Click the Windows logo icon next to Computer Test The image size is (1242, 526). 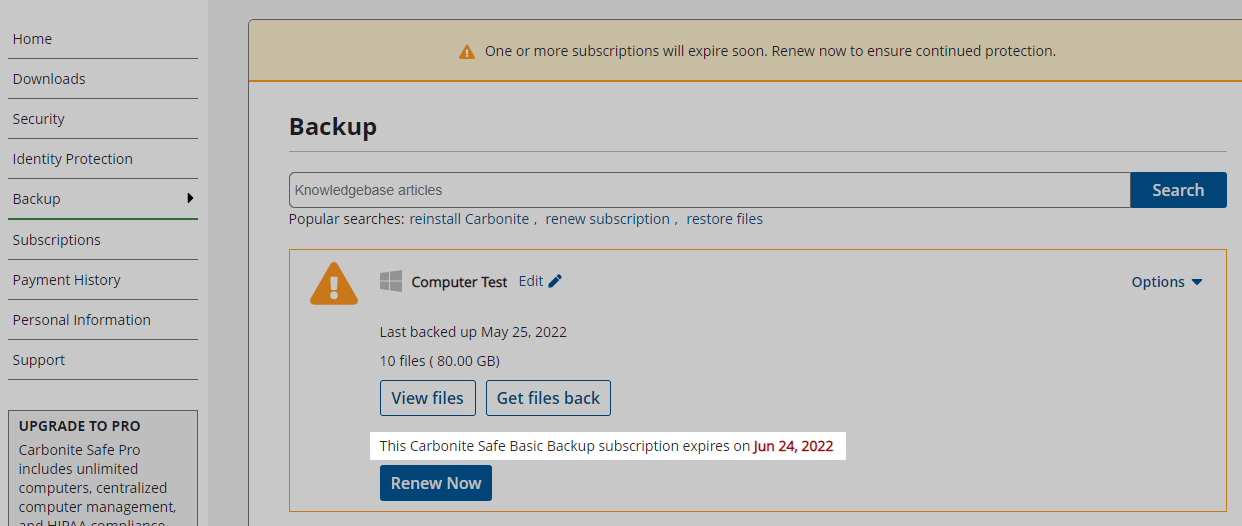point(391,281)
